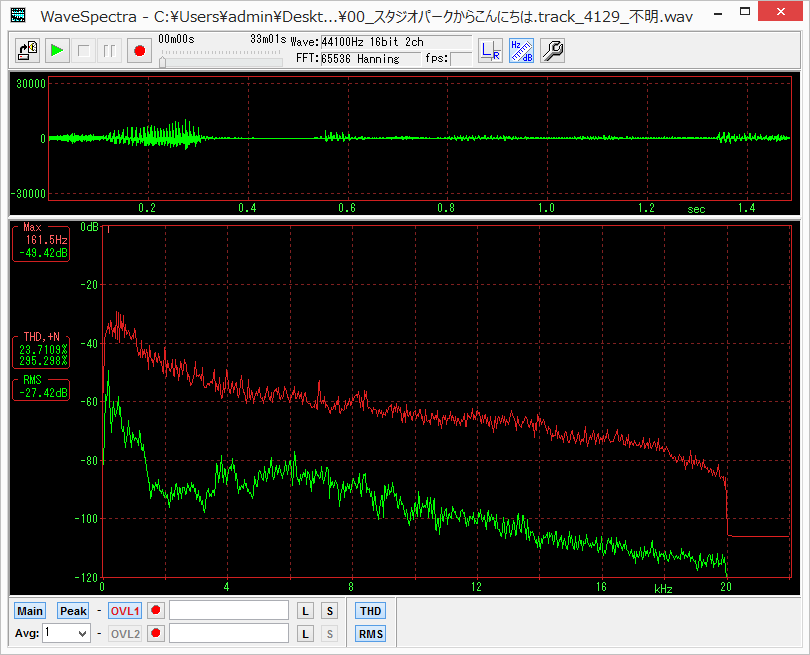Toggle the Peak hold display
The image size is (810, 655).
coord(73,611)
